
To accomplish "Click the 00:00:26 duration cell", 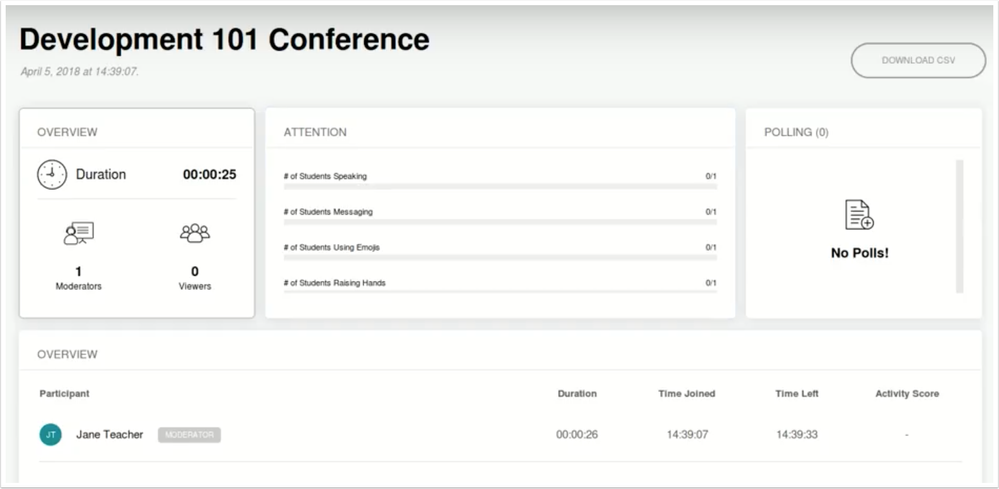I will [577, 435].
